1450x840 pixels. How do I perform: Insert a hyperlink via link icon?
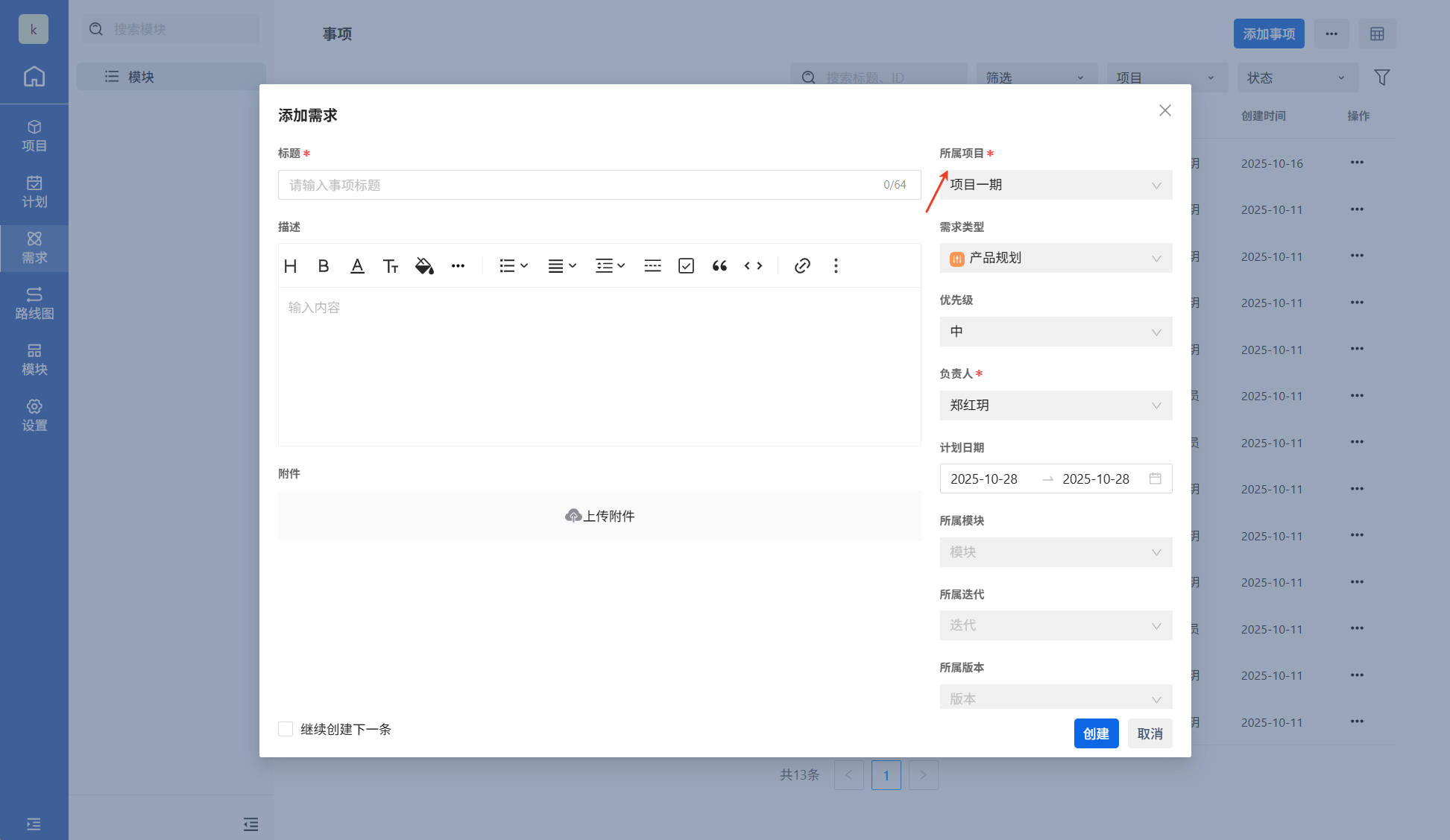pyautogui.click(x=802, y=266)
